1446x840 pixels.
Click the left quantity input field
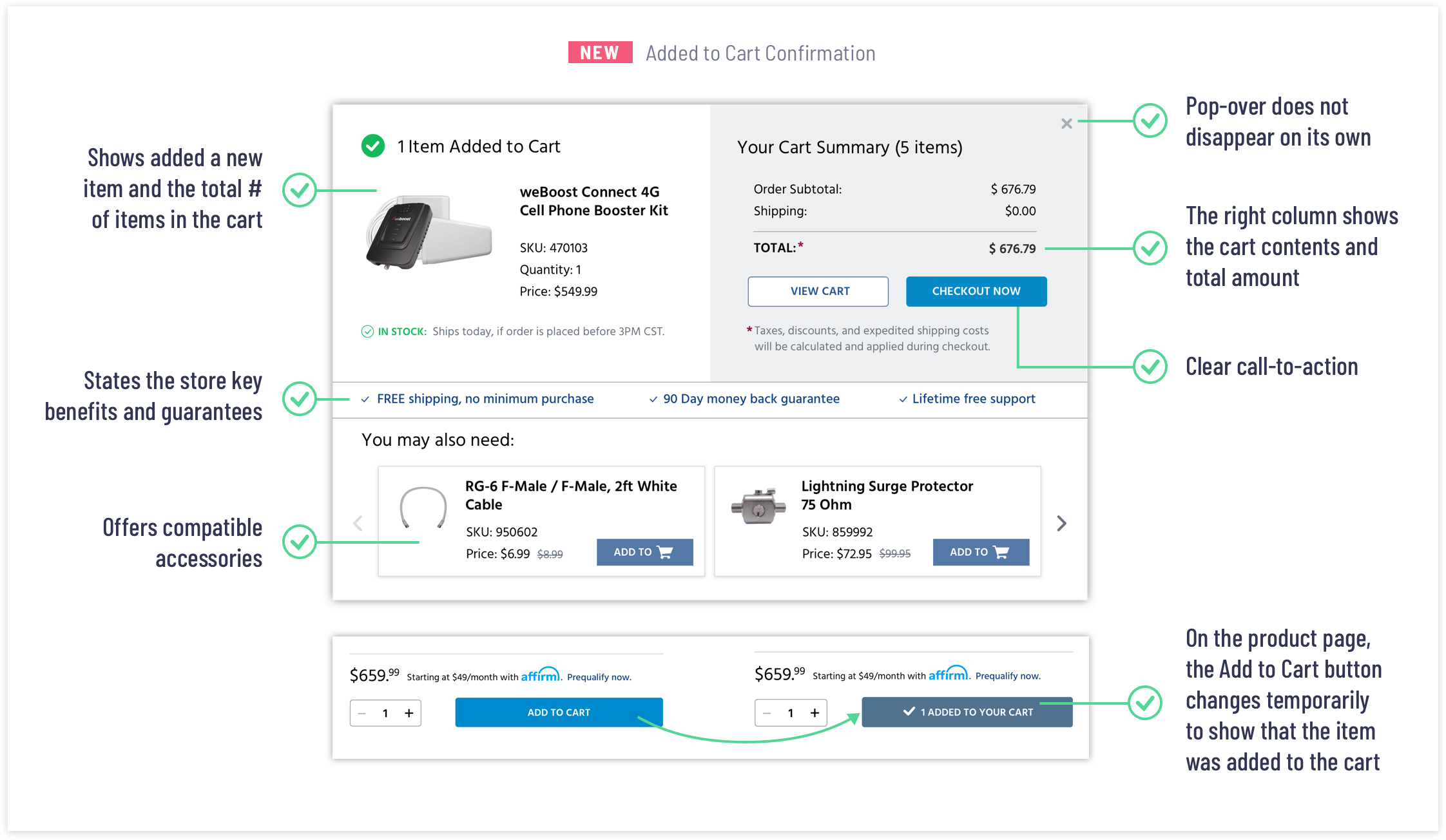click(385, 713)
